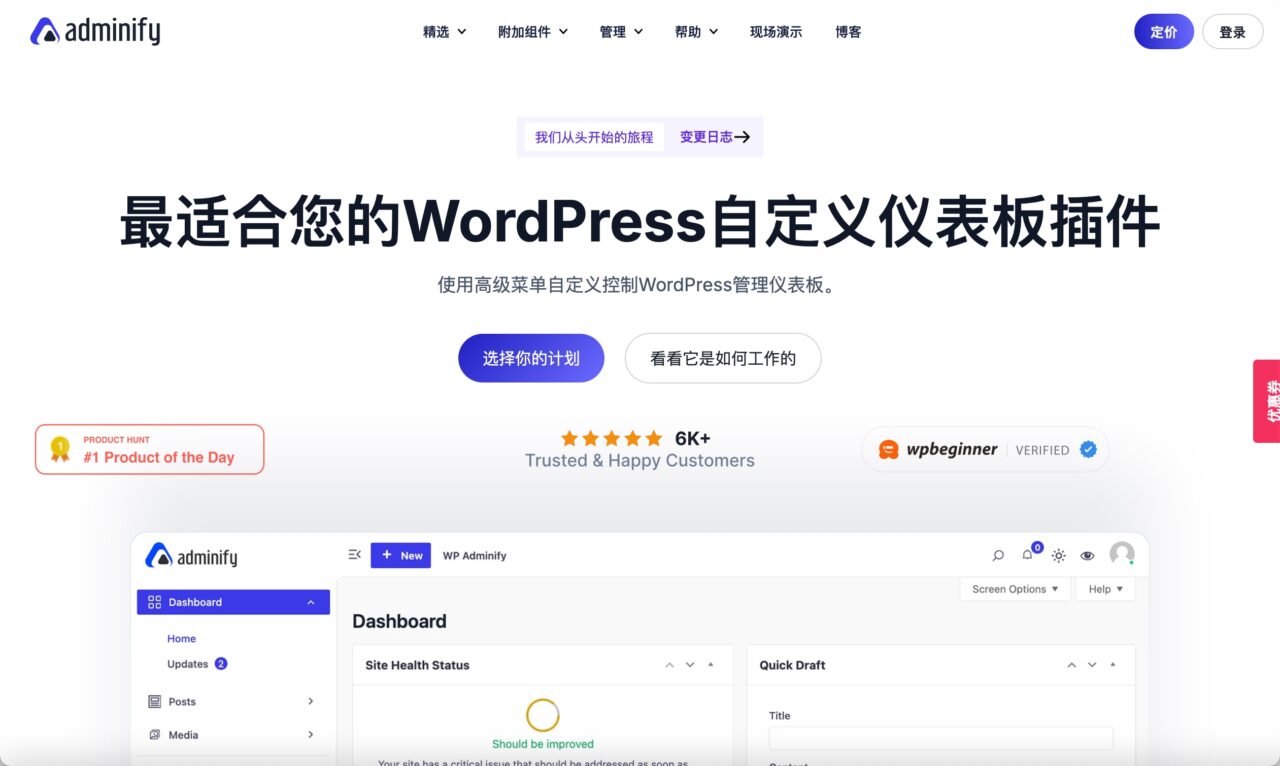Toggle Site Health Status panel collapse triangle
1280x766 pixels.
click(x=711, y=665)
